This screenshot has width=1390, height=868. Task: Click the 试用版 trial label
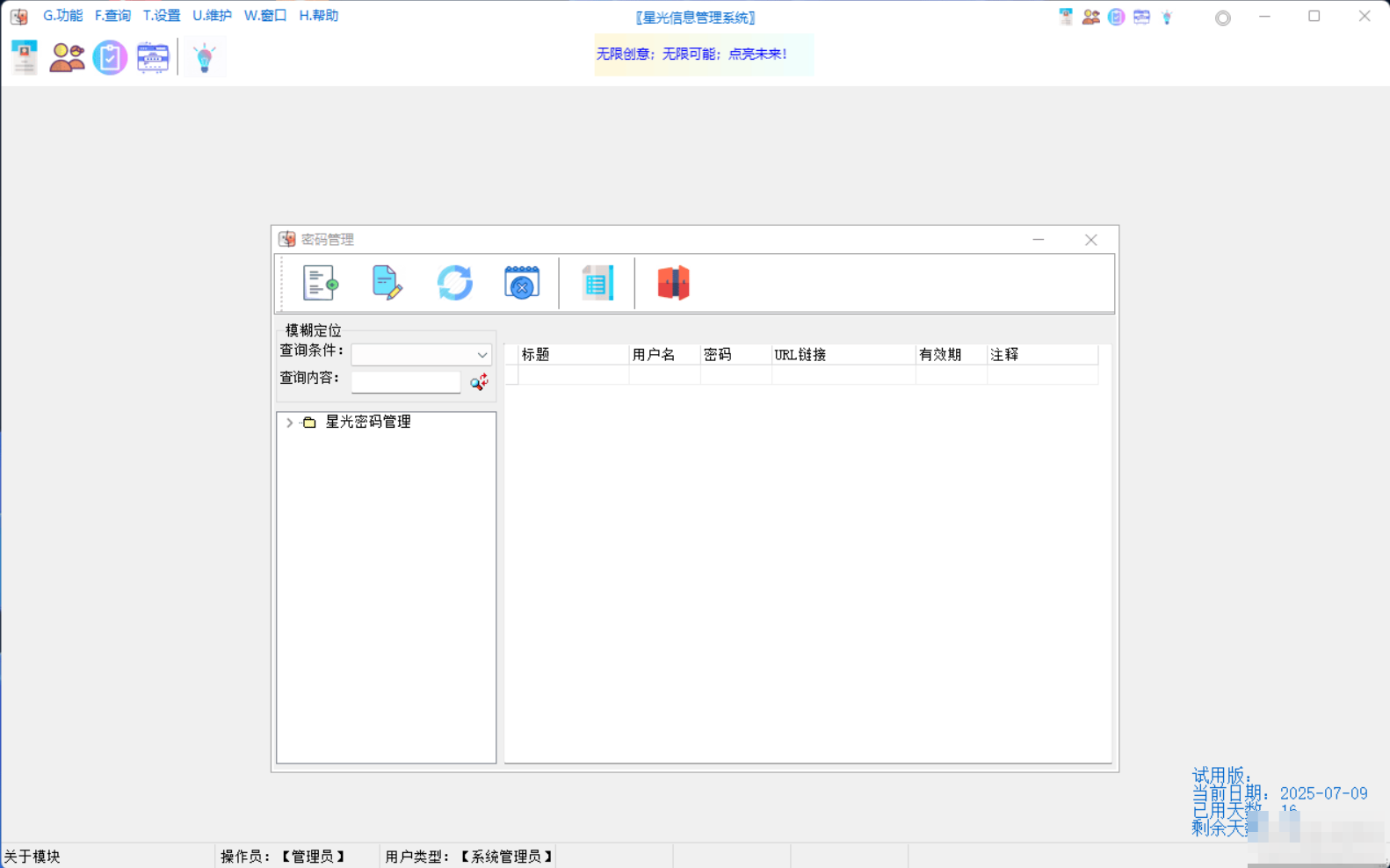pos(1221,776)
